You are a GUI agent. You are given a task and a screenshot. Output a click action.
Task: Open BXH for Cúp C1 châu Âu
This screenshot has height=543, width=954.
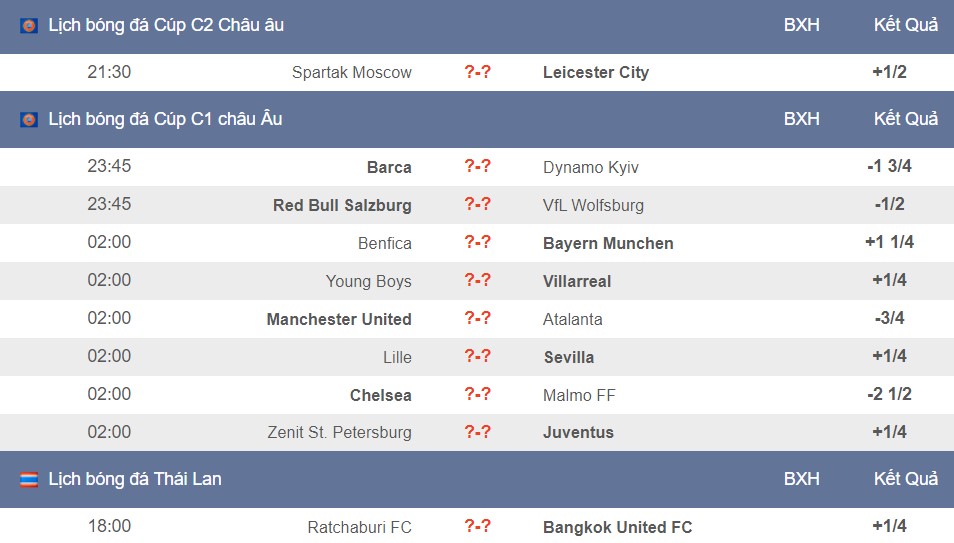click(x=801, y=119)
